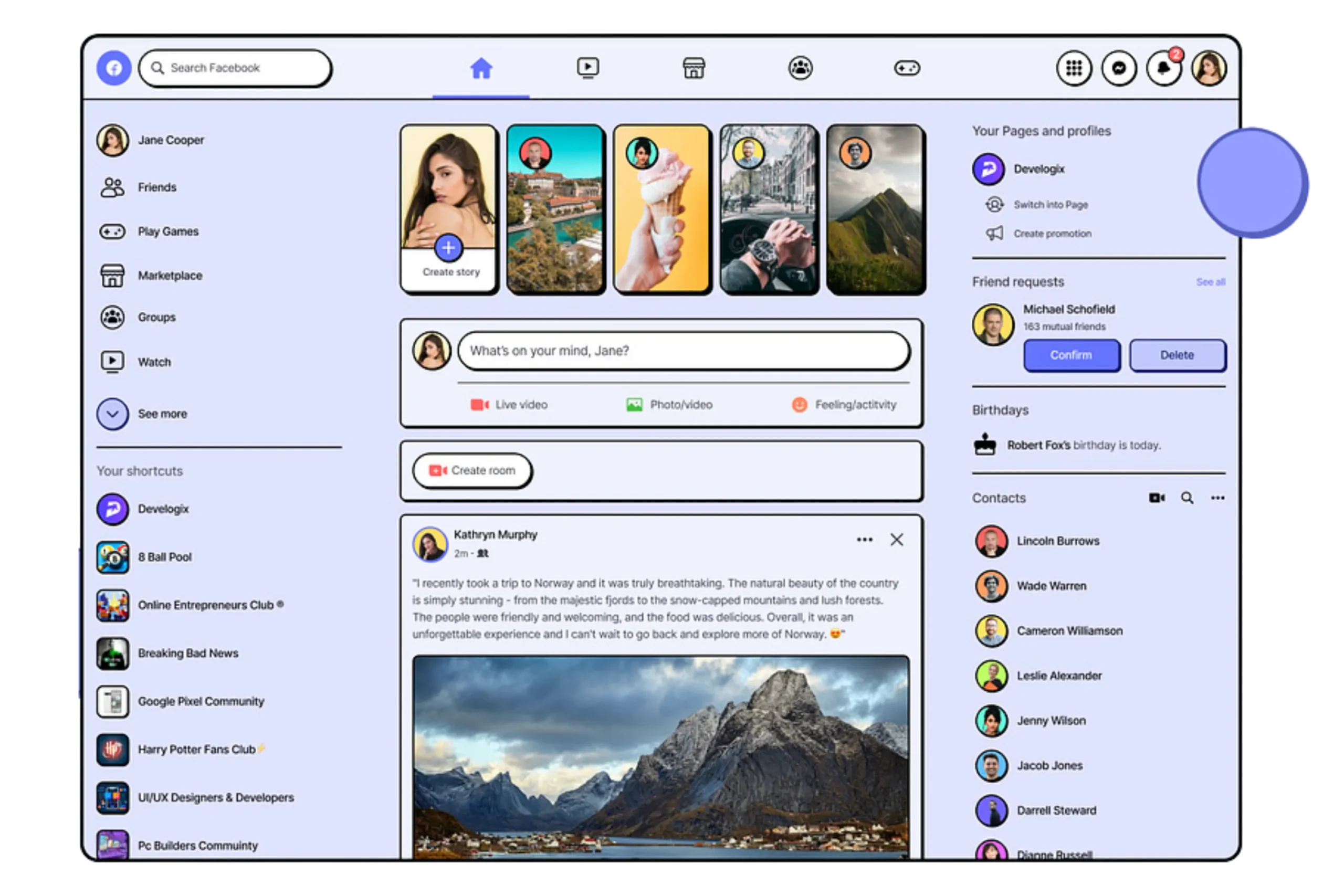Start a video call from Contacts

(1157, 498)
